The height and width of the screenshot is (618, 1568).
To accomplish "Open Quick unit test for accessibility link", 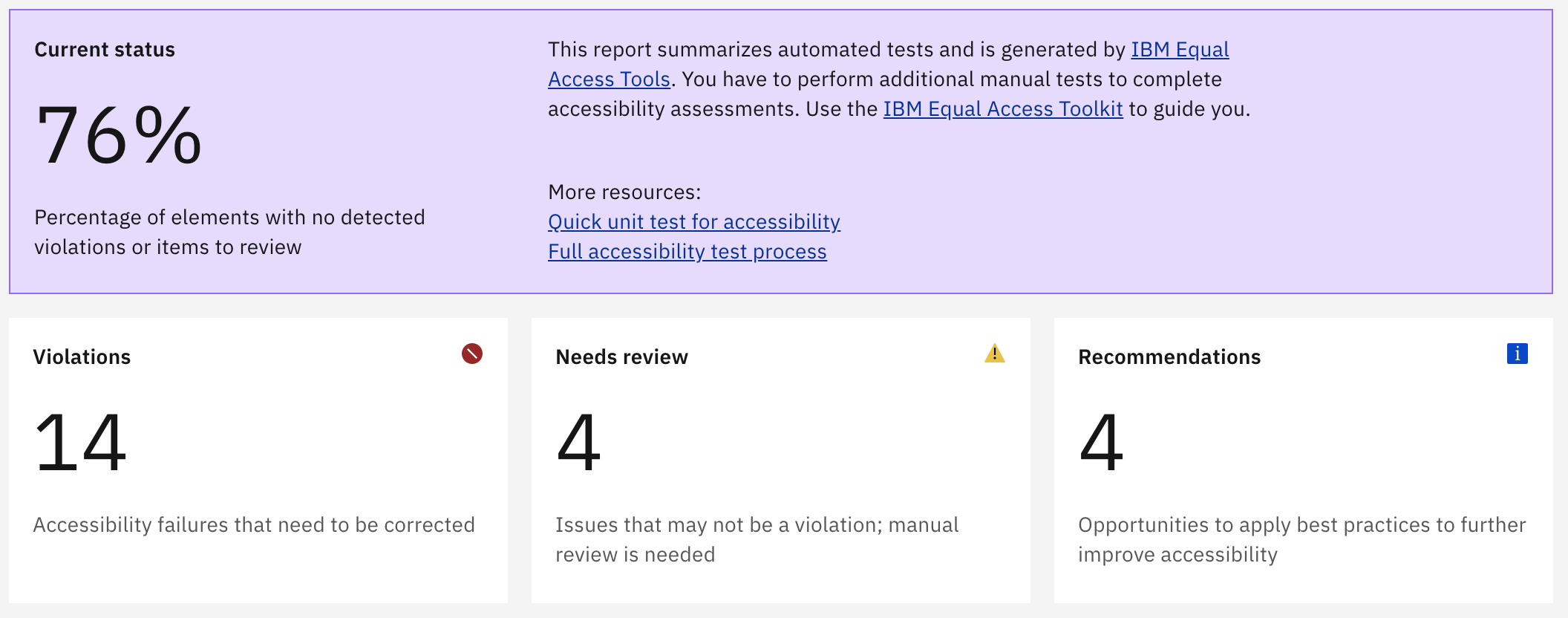I will (694, 222).
